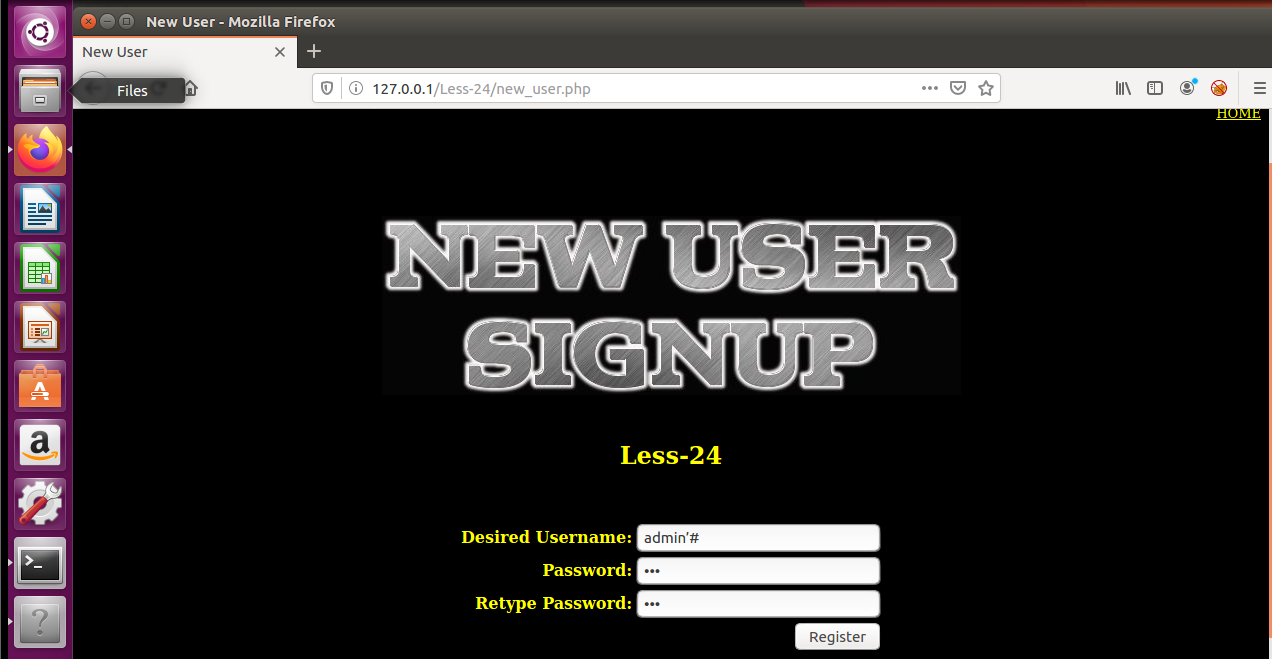Viewport: 1272px width, 659px height.
Task: Open page actions three-dot menu
Action: pos(929,88)
